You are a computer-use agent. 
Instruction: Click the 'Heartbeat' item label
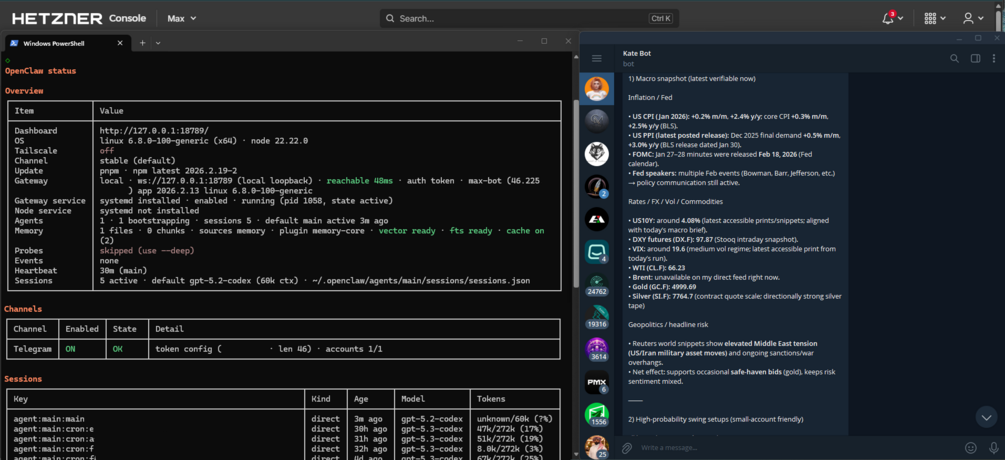36,270
